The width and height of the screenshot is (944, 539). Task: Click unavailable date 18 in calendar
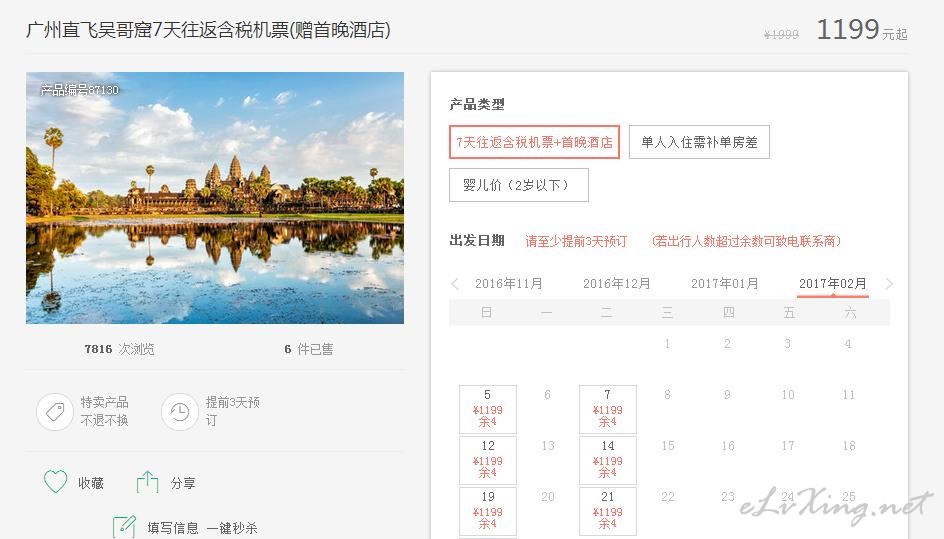click(x=849, y=446)
